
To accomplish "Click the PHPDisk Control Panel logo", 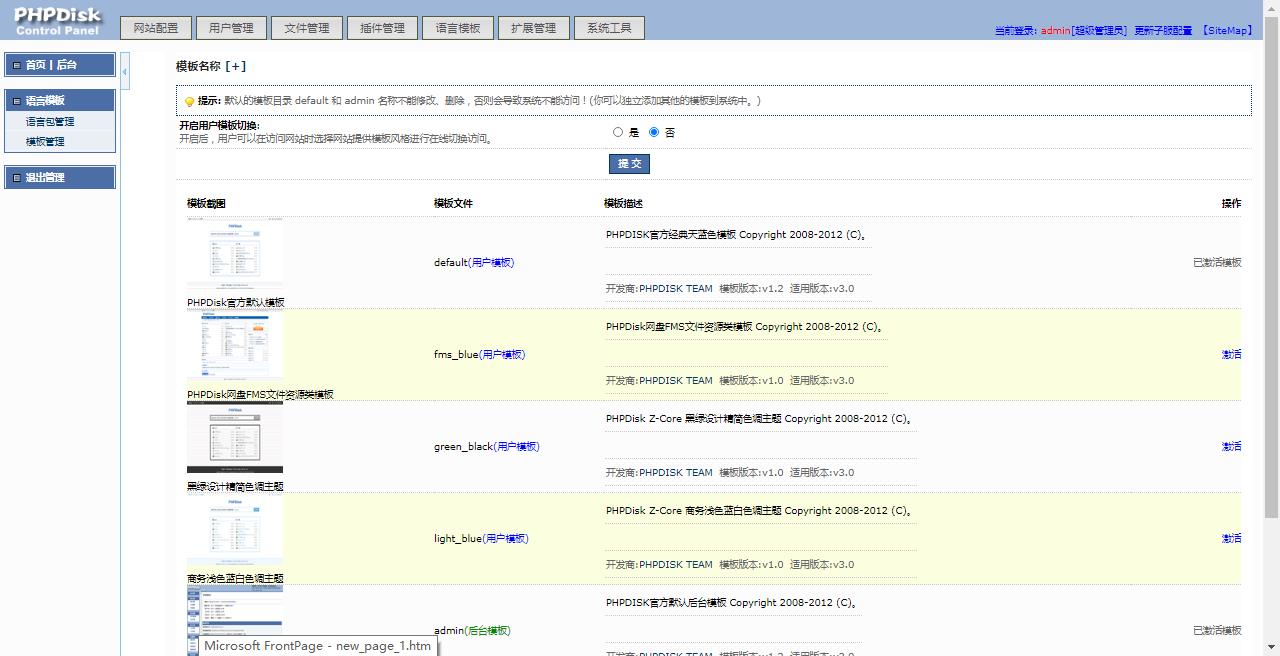I will tap(57, 20).
